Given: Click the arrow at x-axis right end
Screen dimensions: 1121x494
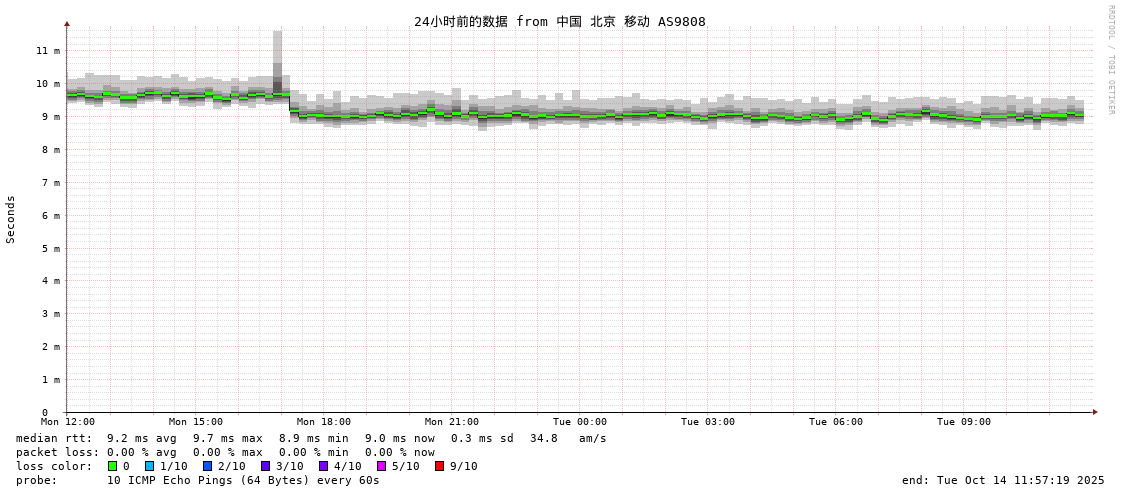Looking at the screenshot, I should [x=1095, y=412].
